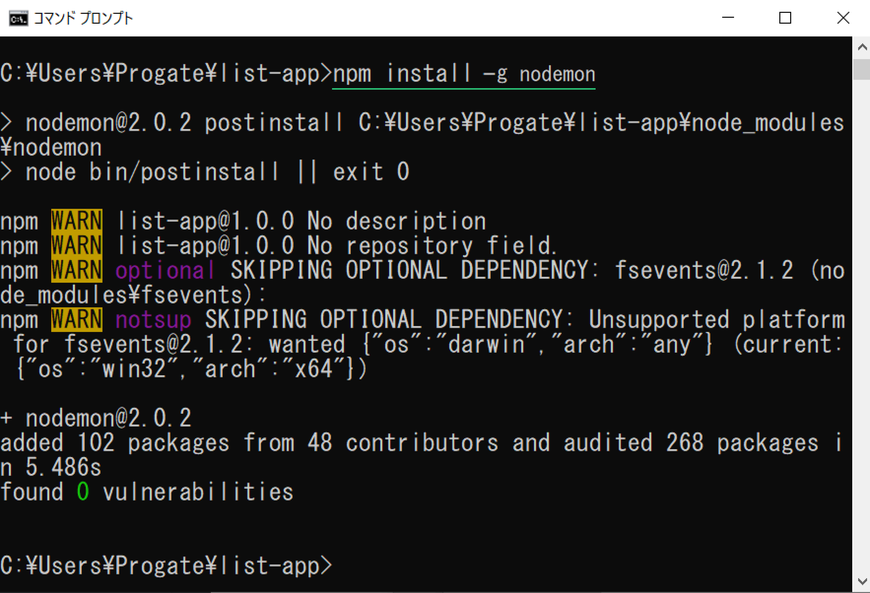Click the added 102 packages summary line

(x=422, y=455)
